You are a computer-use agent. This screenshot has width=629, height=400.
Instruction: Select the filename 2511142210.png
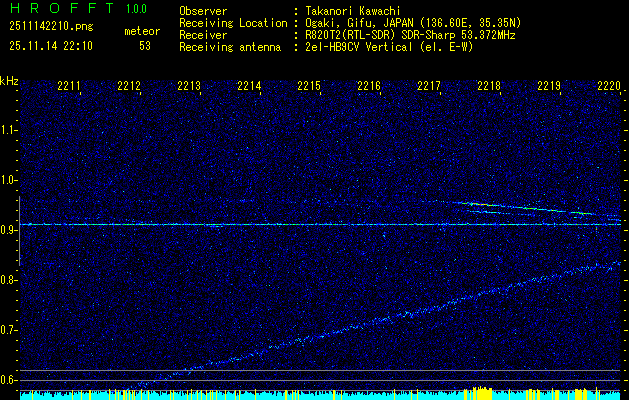(51, 27)
